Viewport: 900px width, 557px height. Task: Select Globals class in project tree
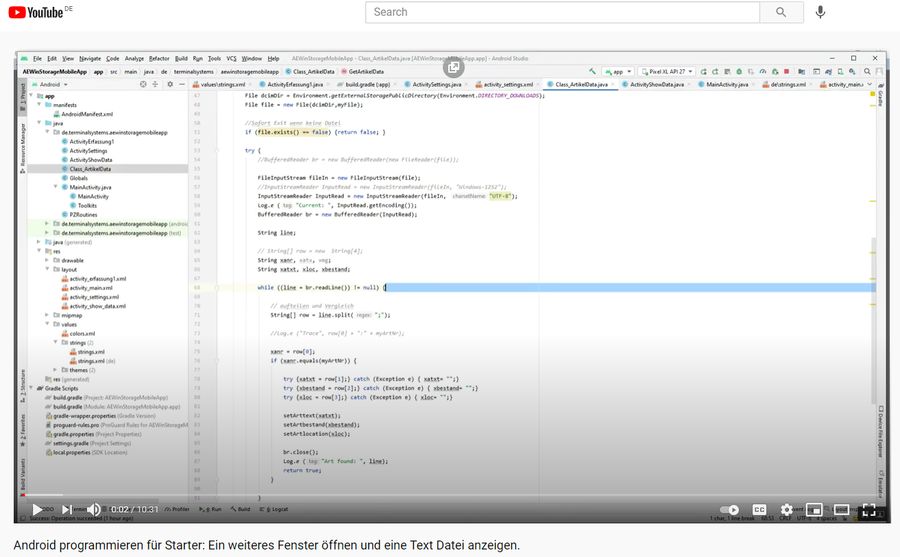tap(79, 178)
